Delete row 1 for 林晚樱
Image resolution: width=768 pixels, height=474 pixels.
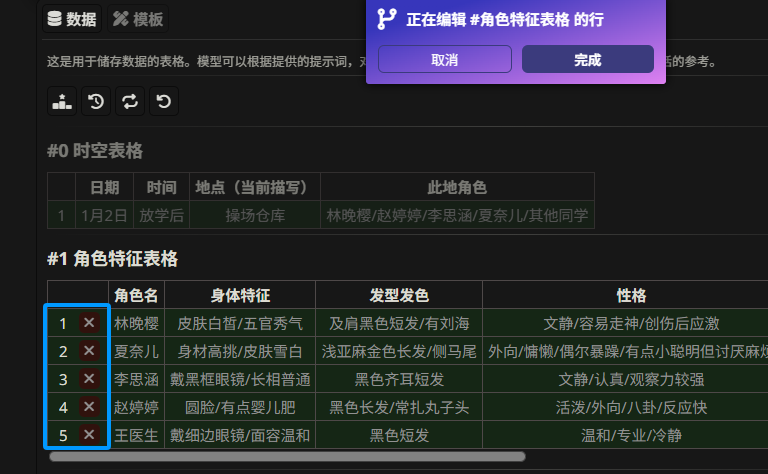pyautogui.click(x=89, y=323)
